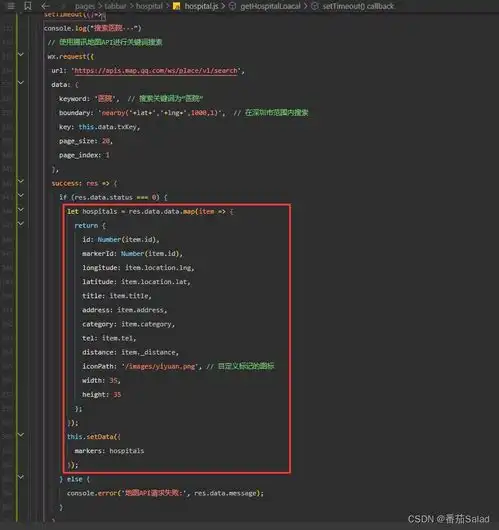Click the height: 35 line
This screenshot has width=499, height=530.
101,395
